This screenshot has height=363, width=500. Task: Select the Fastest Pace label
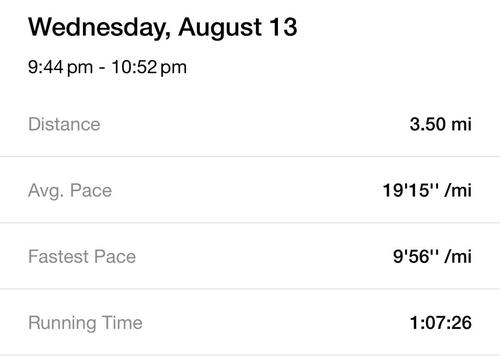tap(82, 257)
